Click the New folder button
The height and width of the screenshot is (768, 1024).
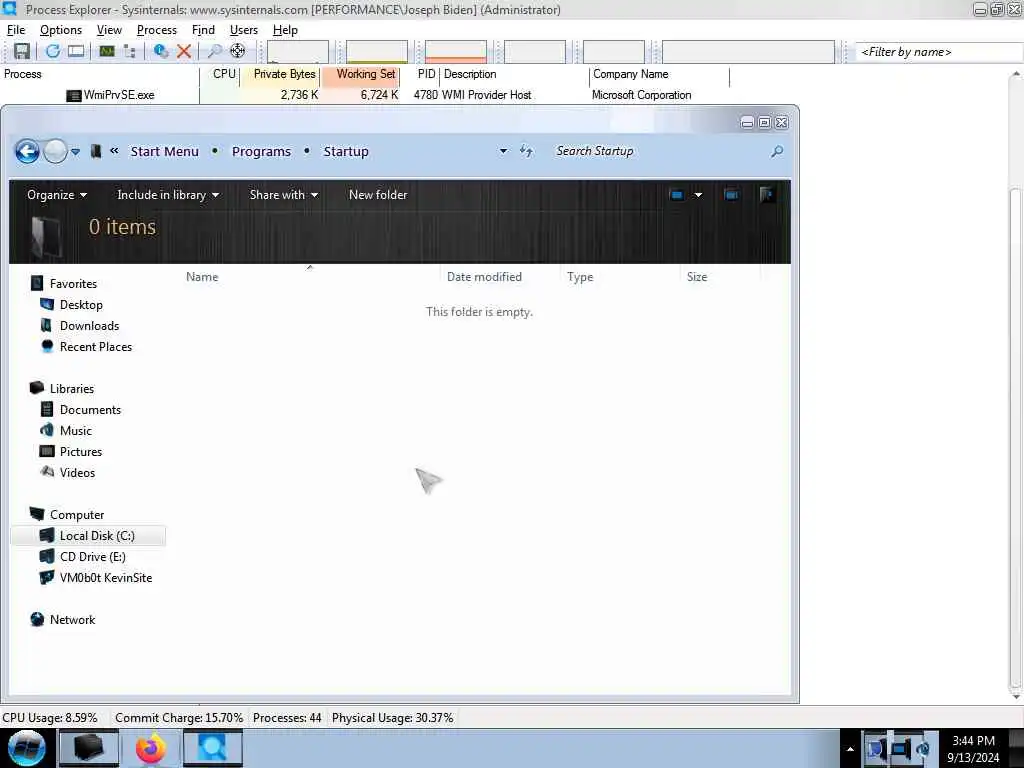[378, 195]
